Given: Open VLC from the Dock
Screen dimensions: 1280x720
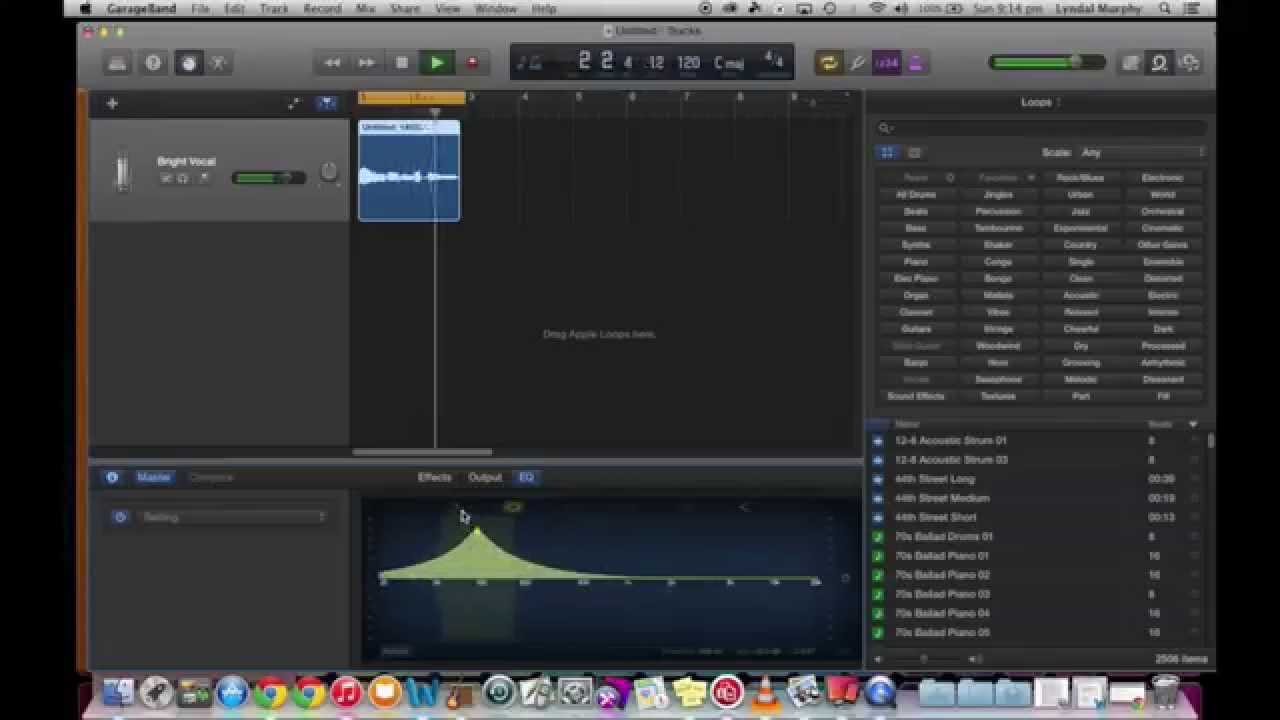Looking at the screenshot, I should [765, 692].
